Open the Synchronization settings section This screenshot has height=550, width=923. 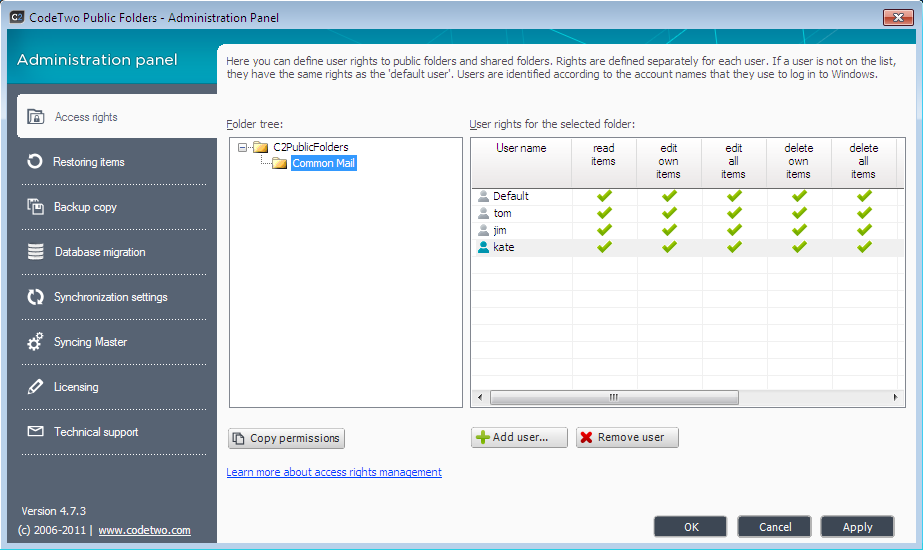(x=114, y=297)
